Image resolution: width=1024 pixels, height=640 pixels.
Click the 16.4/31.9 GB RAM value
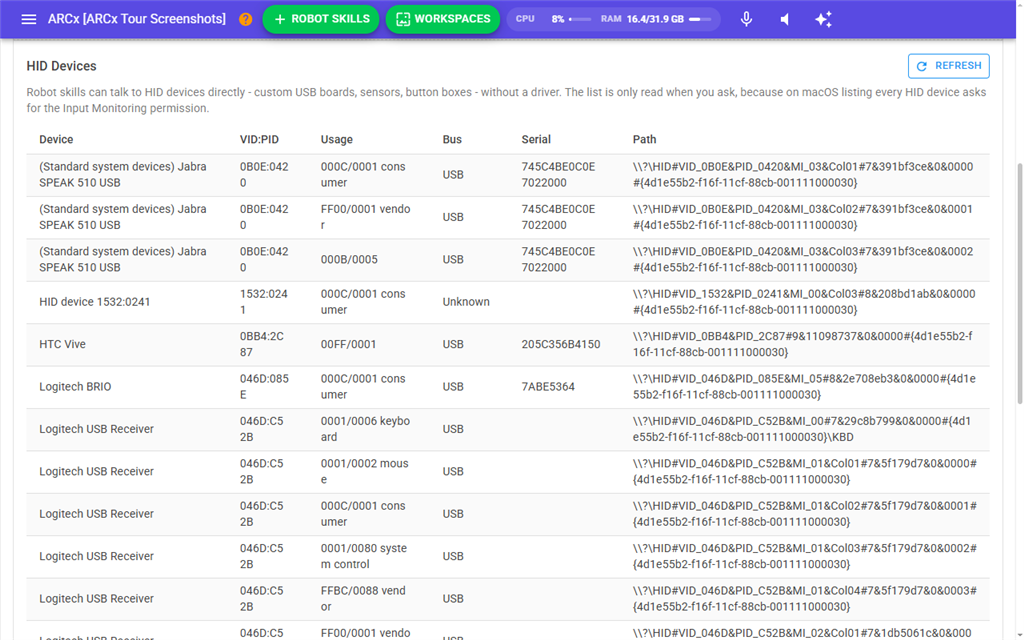[655, 19]
